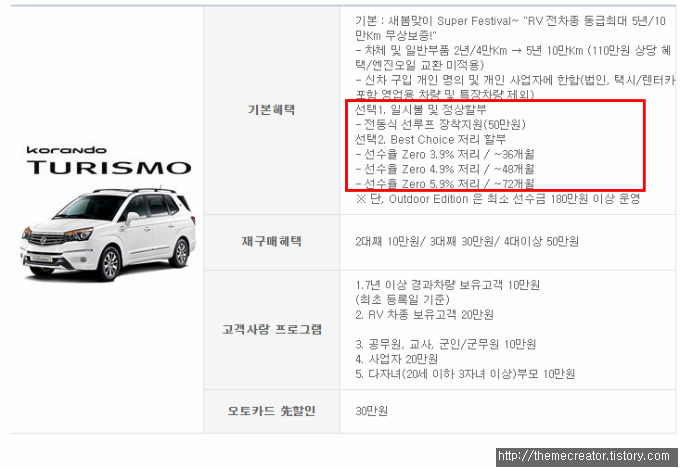
Task: Click the 다자녀 부모 10만원 item
Action: 465,373
